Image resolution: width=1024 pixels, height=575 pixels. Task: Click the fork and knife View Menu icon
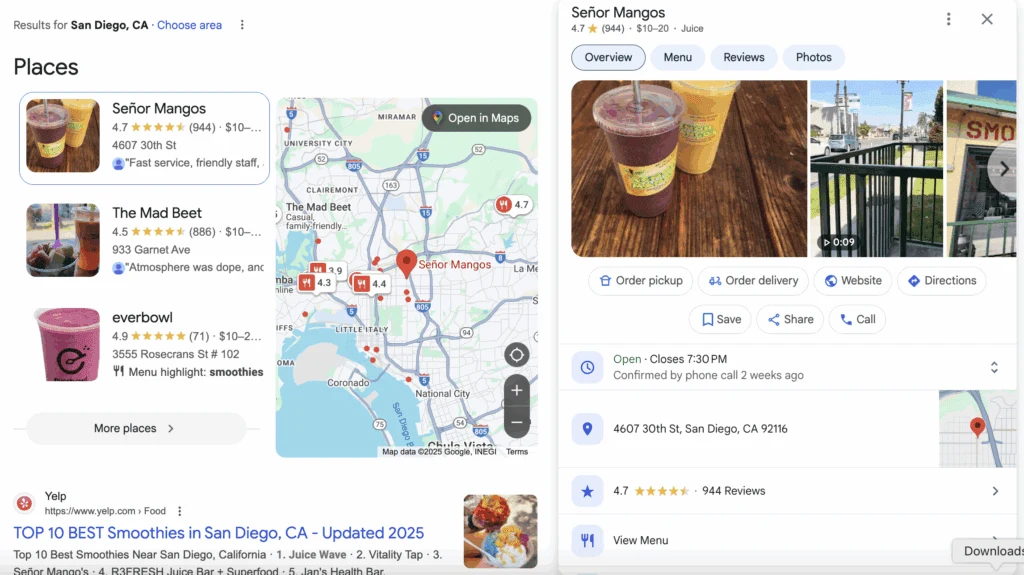[587, 540]
